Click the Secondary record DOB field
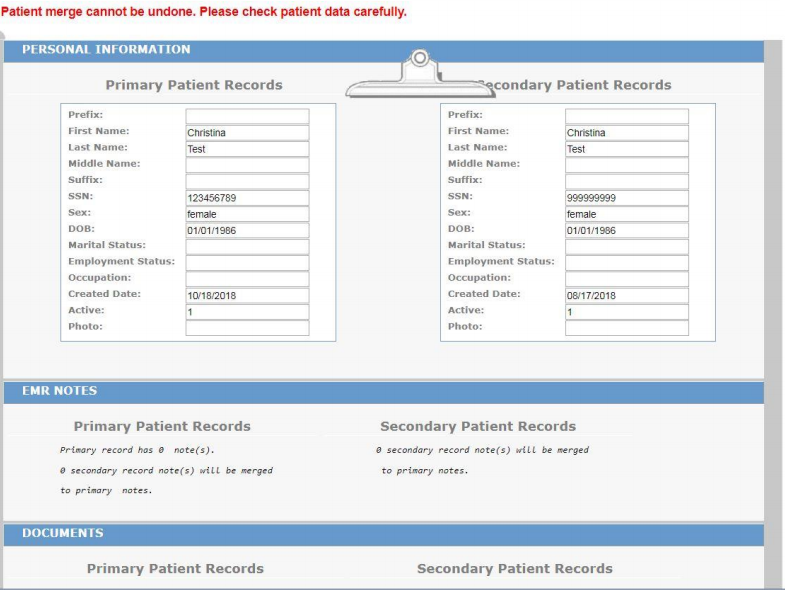The image size is (785, 590). [626, 230]
